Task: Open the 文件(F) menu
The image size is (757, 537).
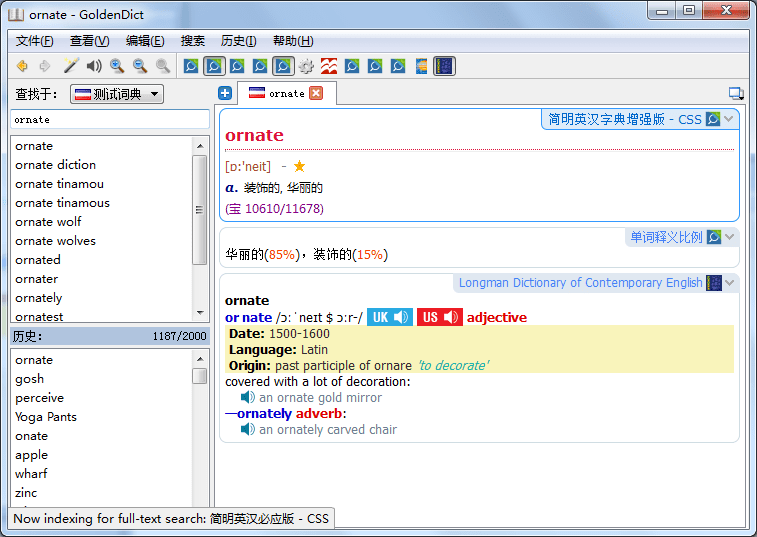Action: 34,41
